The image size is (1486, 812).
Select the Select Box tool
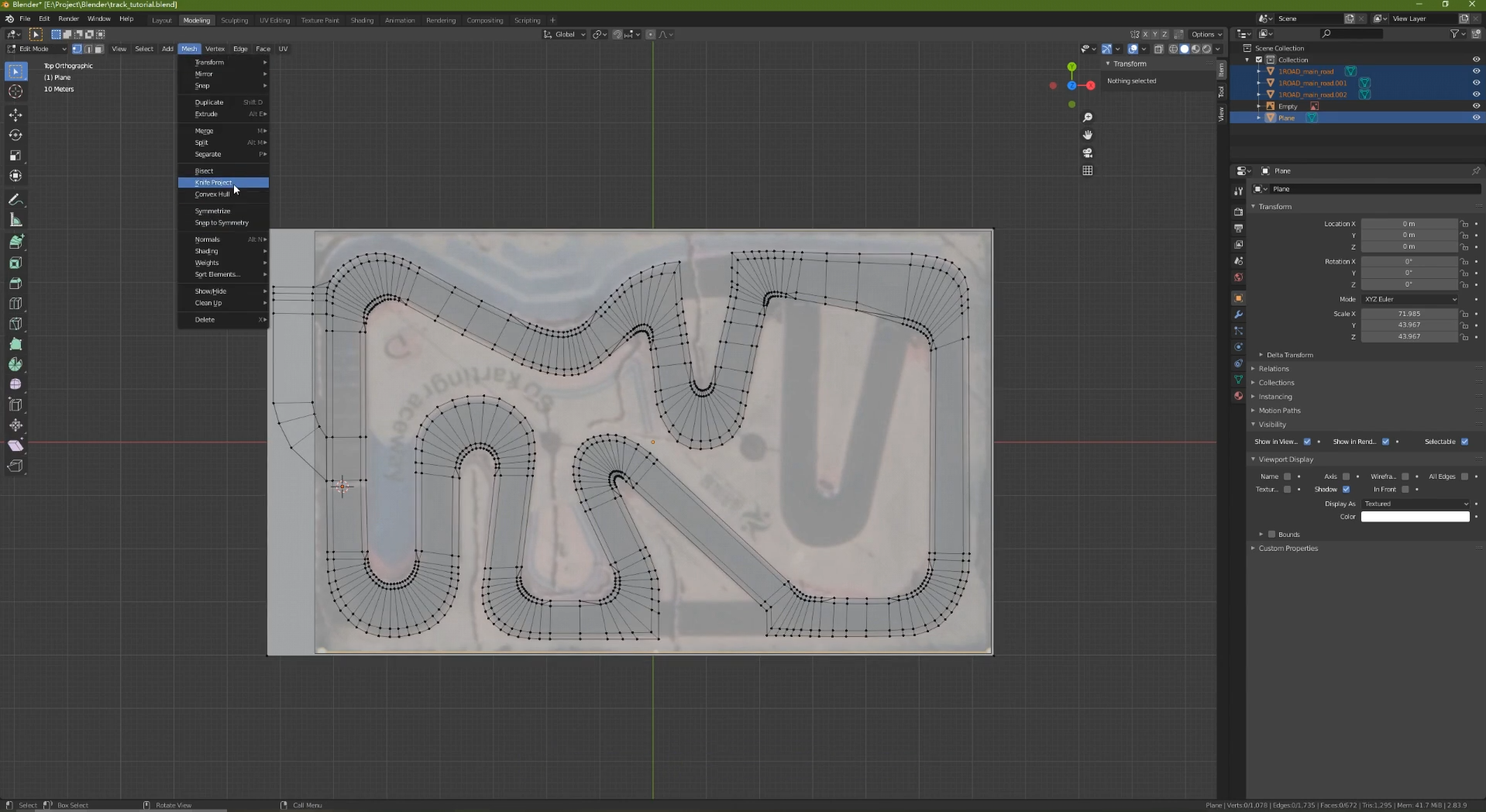[15, 71]
